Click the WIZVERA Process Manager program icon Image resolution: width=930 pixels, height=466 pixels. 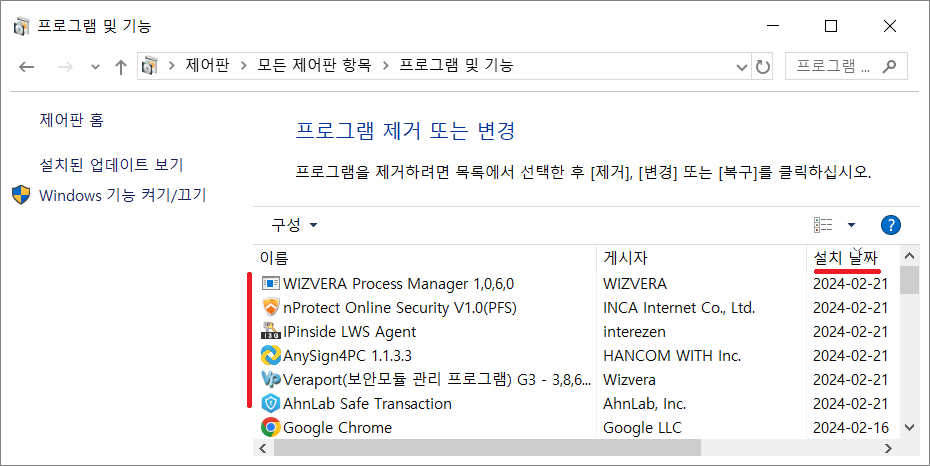[270, 283]
